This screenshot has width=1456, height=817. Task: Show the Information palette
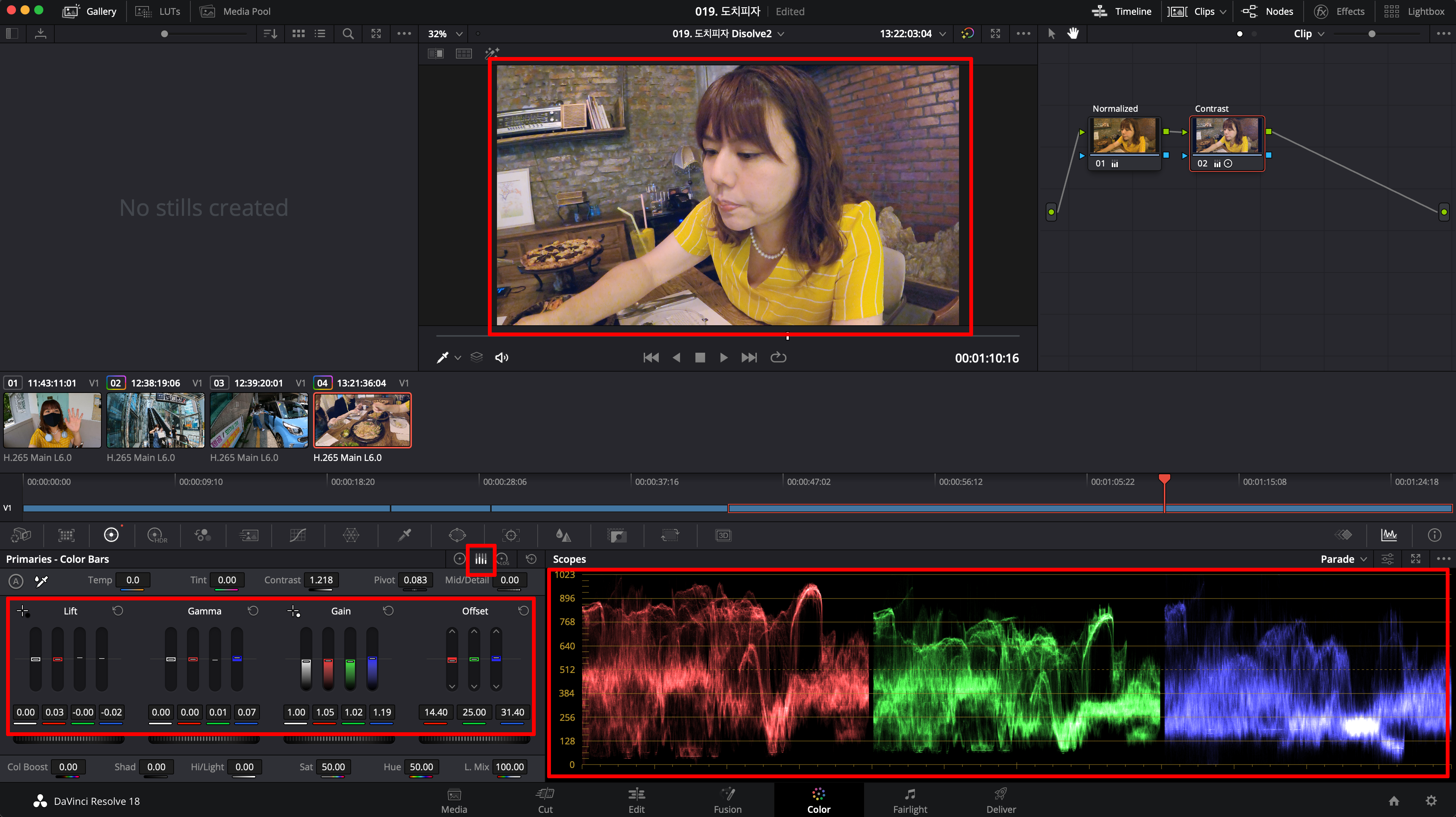(x=1434, y=535)
